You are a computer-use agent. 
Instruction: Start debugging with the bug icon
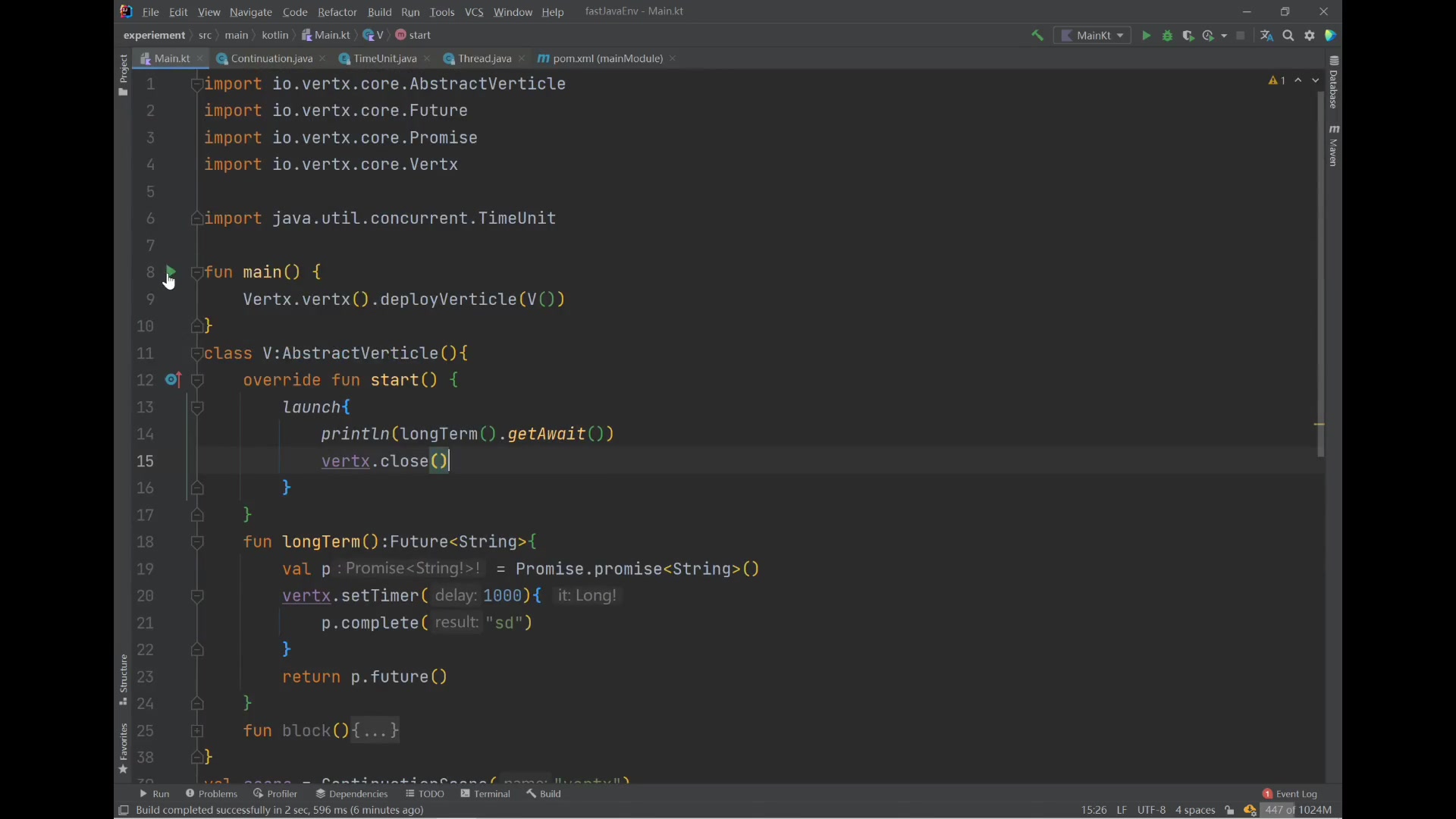(1168, 36)
